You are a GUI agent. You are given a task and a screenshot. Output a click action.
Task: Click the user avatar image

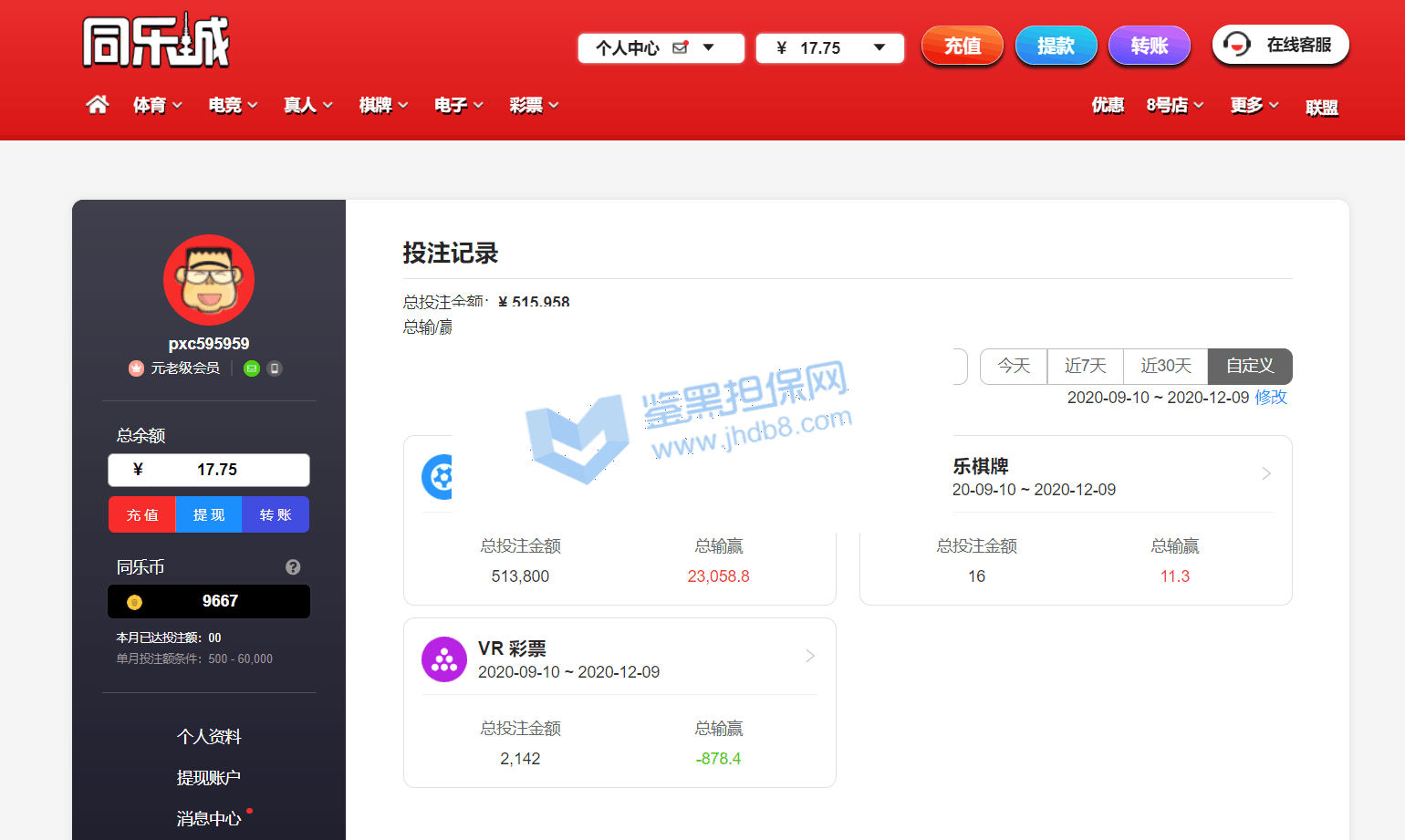(209, 280)
